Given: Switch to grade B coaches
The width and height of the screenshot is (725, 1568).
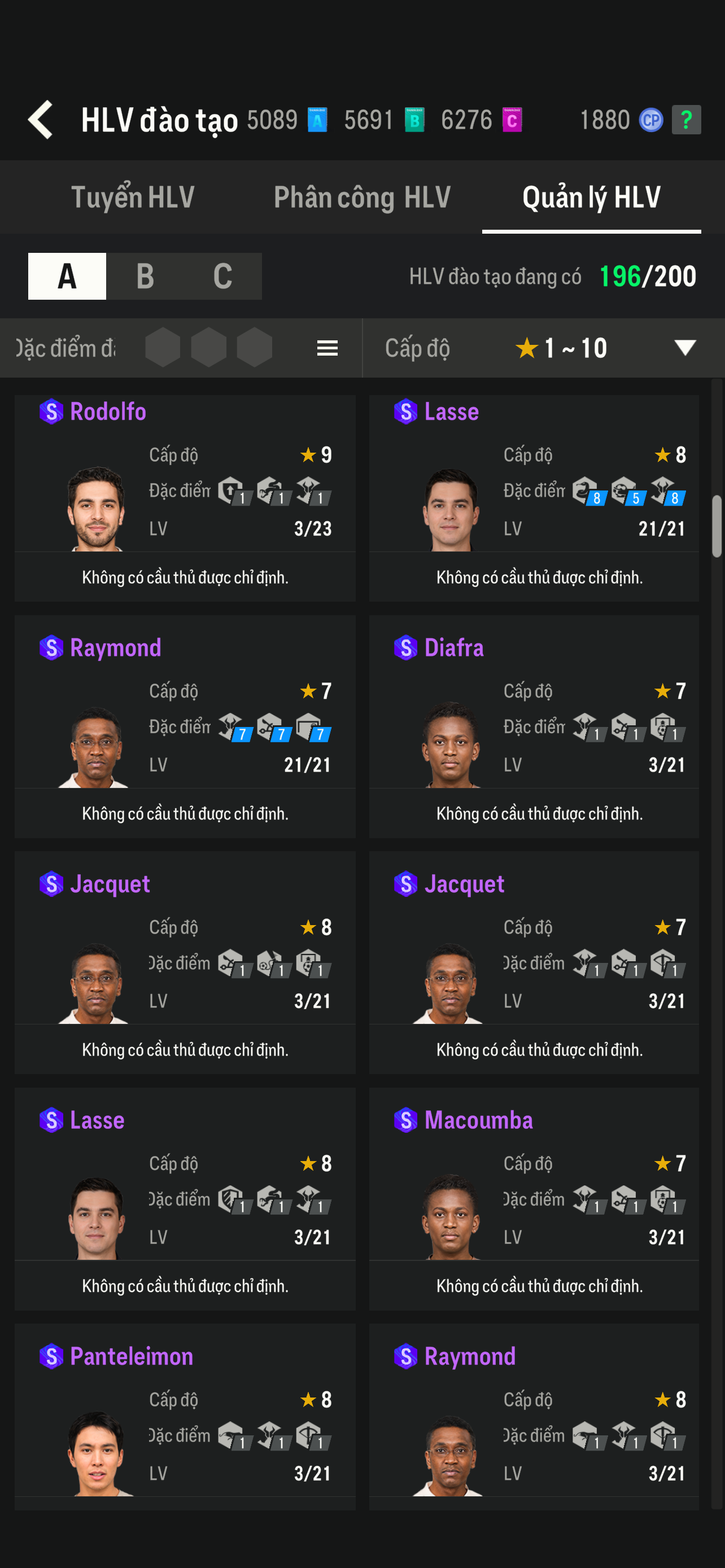Looking at the screenshot, I should [145, 277].
